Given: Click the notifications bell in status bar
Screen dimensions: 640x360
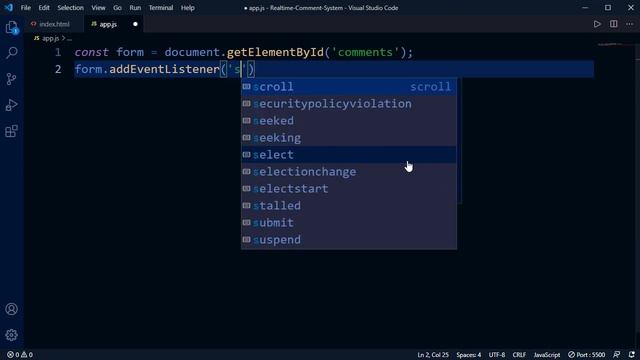Looking at the screenshot, I should (632, 355).
